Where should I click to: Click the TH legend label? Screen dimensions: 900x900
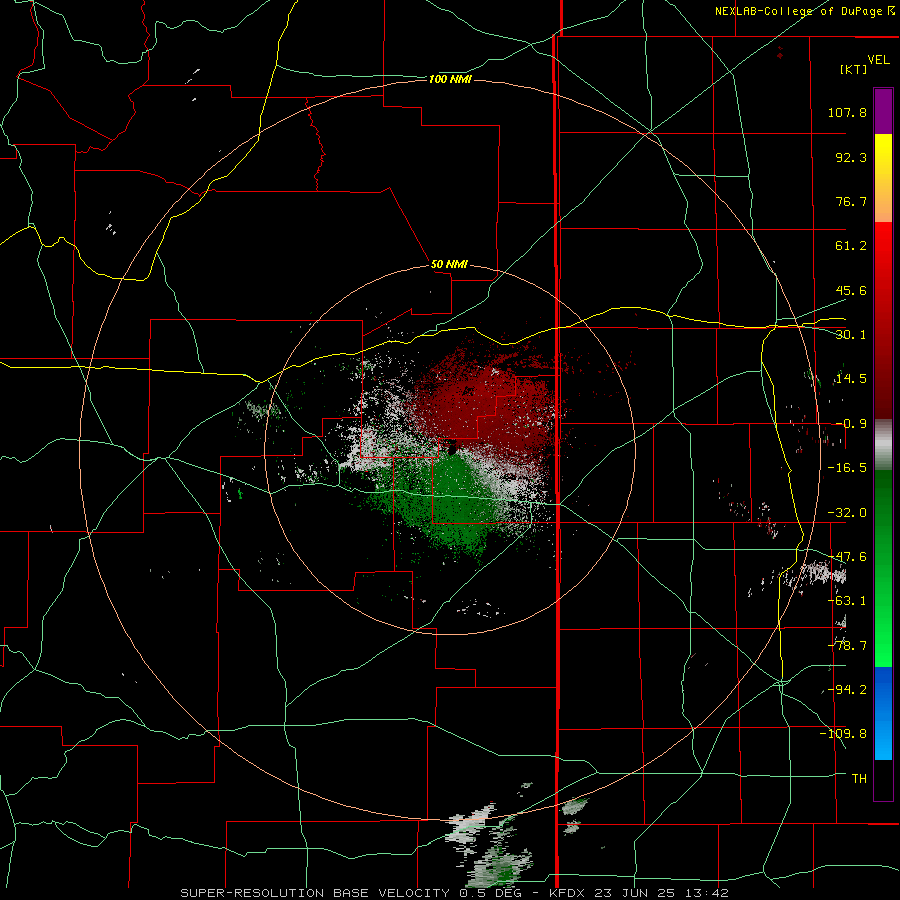pyautogui.click(x=859, y=779)
